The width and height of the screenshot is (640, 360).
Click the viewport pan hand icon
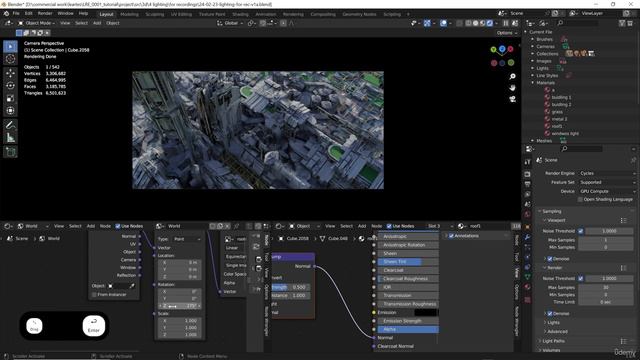[512, 88]
